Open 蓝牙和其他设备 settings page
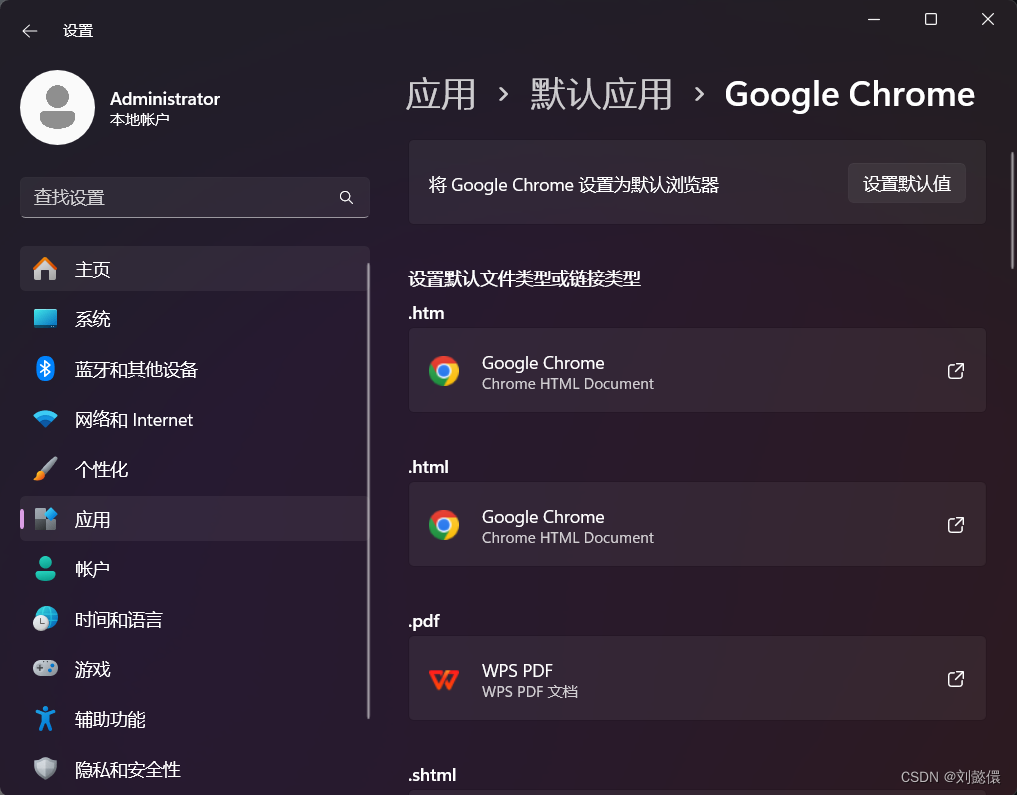This screenshot has height=795, width=1017. [x=195, y=369]
